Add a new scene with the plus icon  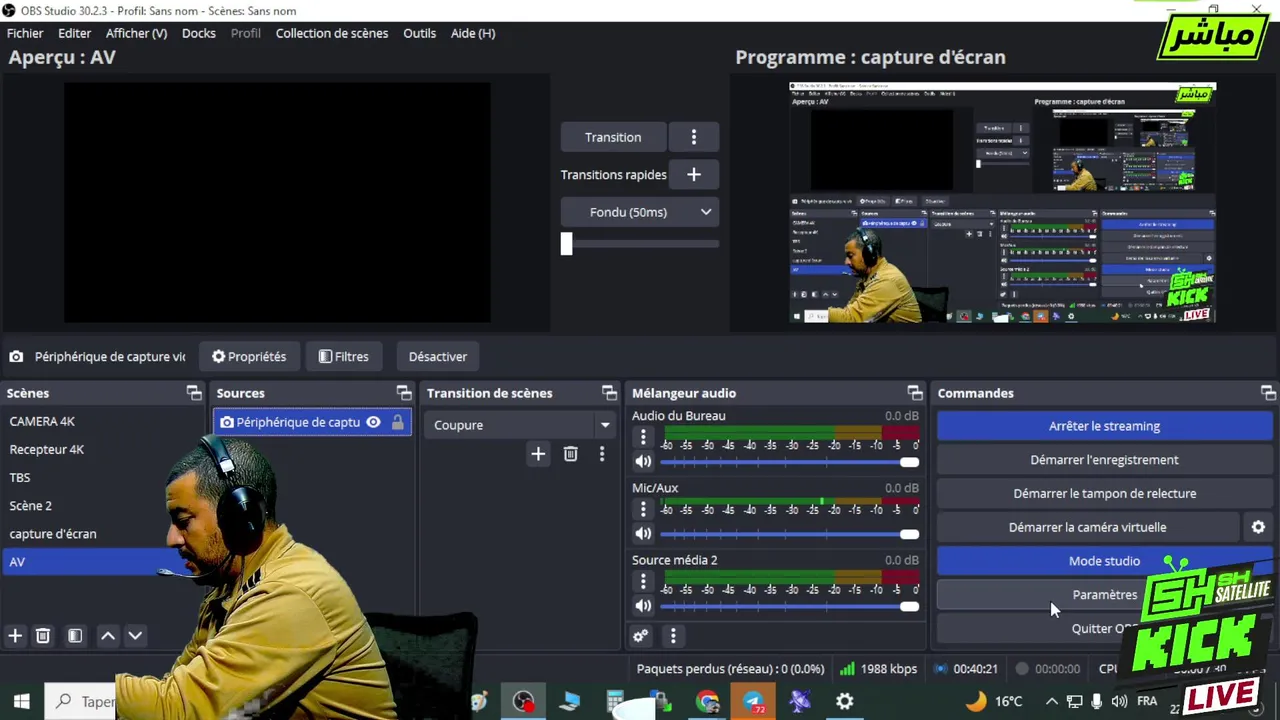point(15,636)
